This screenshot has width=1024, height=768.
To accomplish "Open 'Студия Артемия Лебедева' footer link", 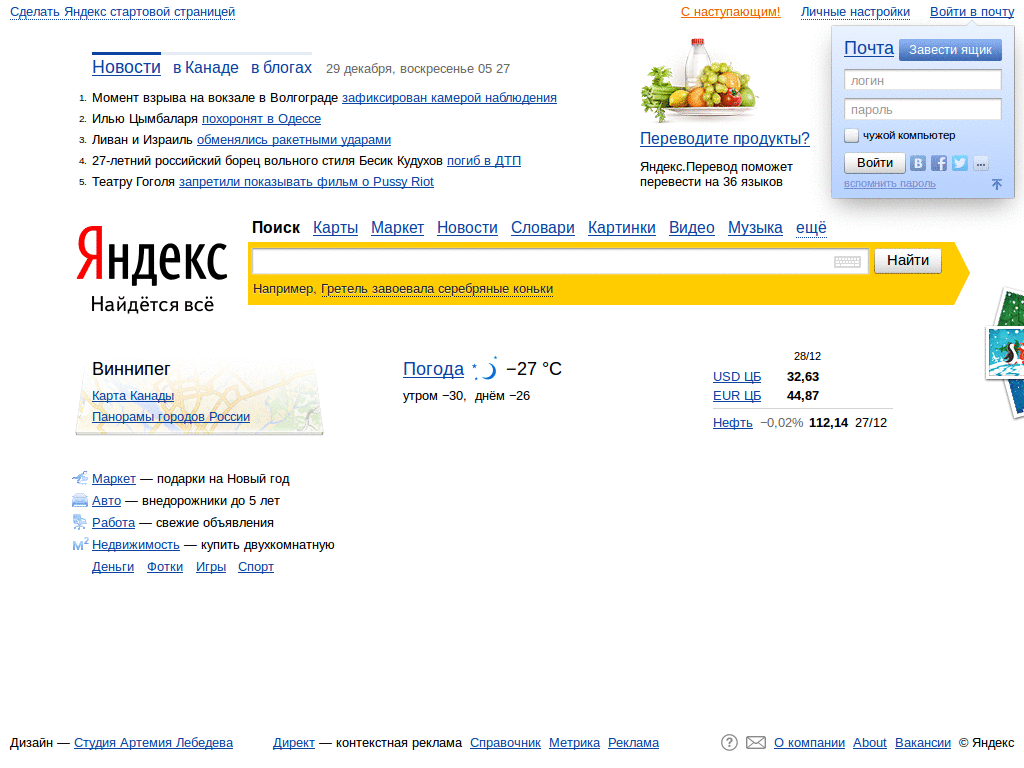I will point(153,743).
